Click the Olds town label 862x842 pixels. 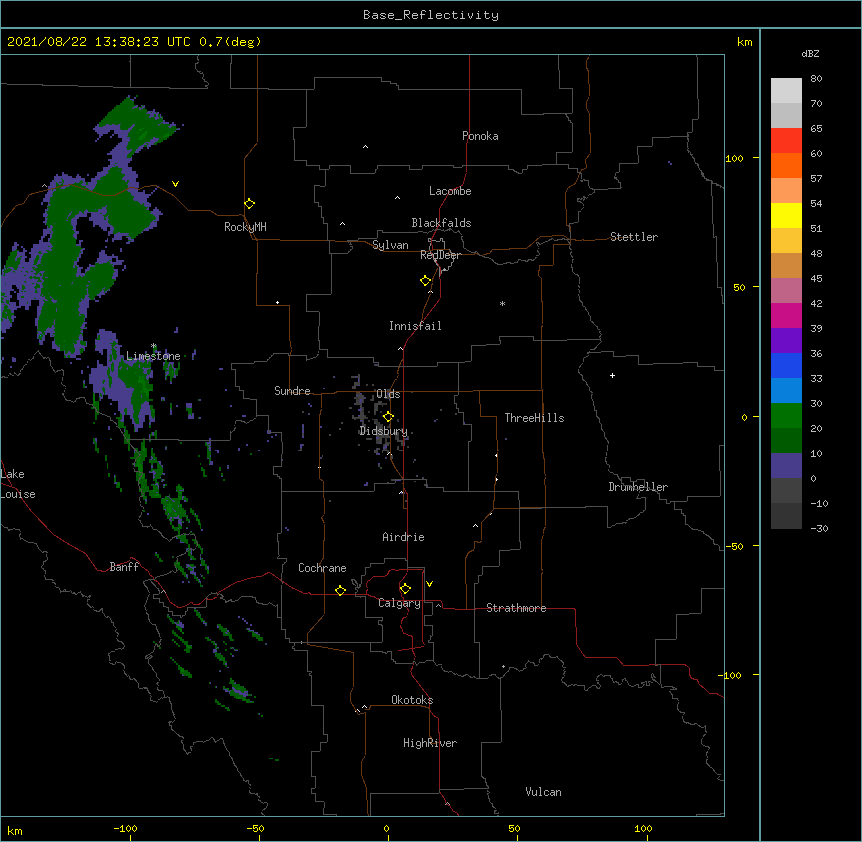[388, 394]
